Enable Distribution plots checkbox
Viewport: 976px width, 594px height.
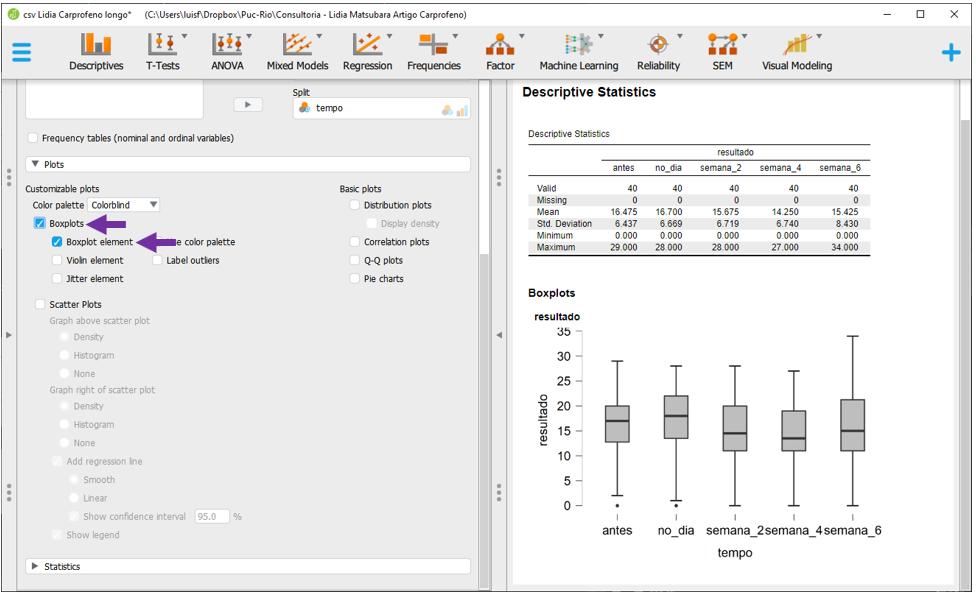tap(355, 205)
